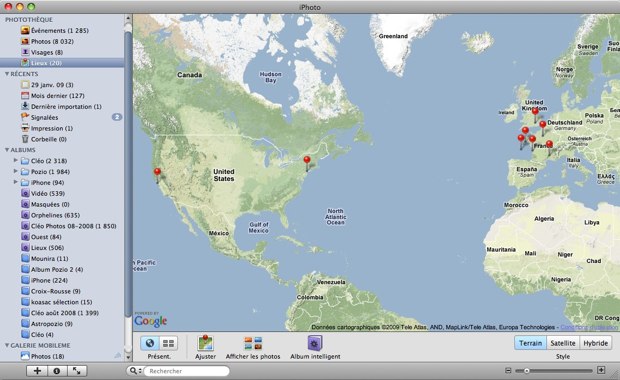Click the zoom in plus icon
620x380 pixels.
pos(601,370)
